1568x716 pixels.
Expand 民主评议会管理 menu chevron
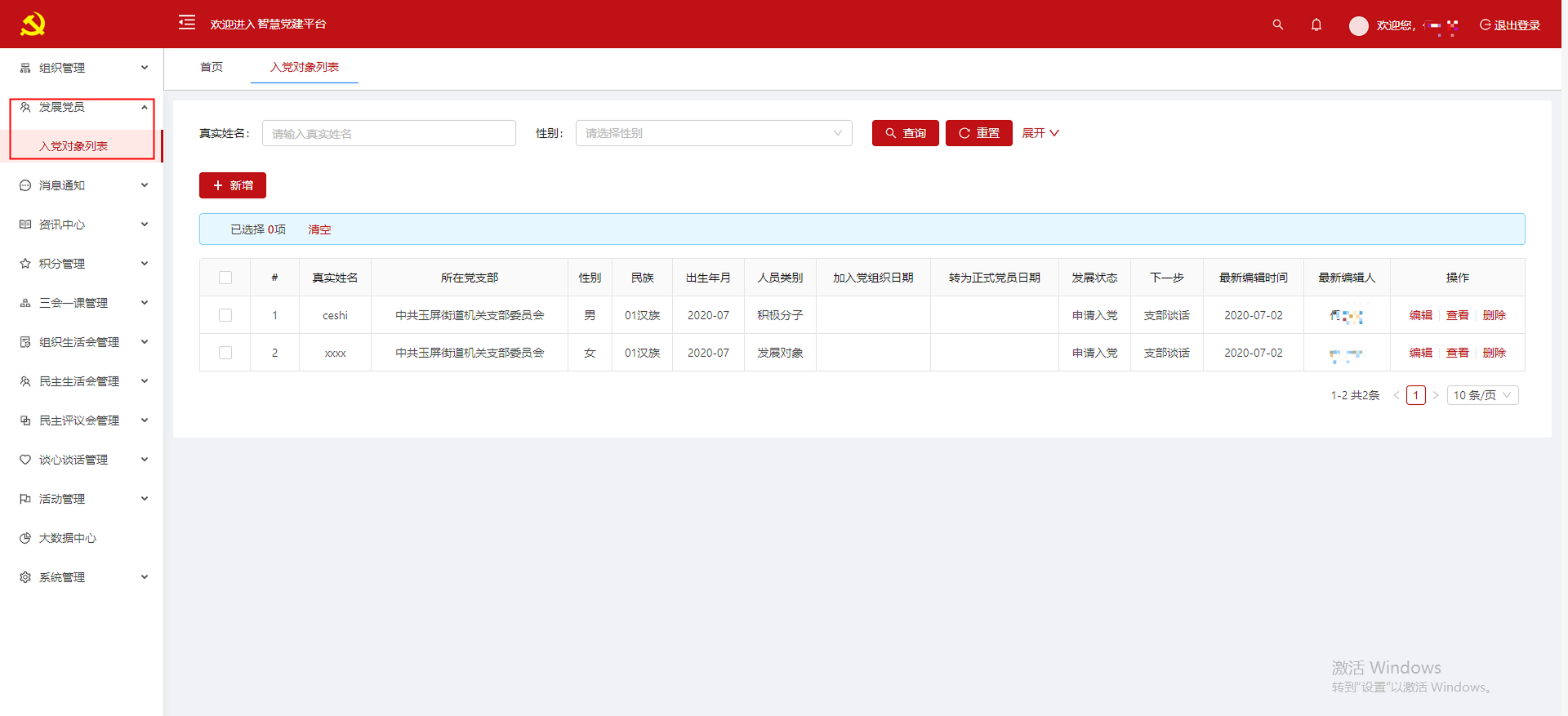[x=145, y=420]
